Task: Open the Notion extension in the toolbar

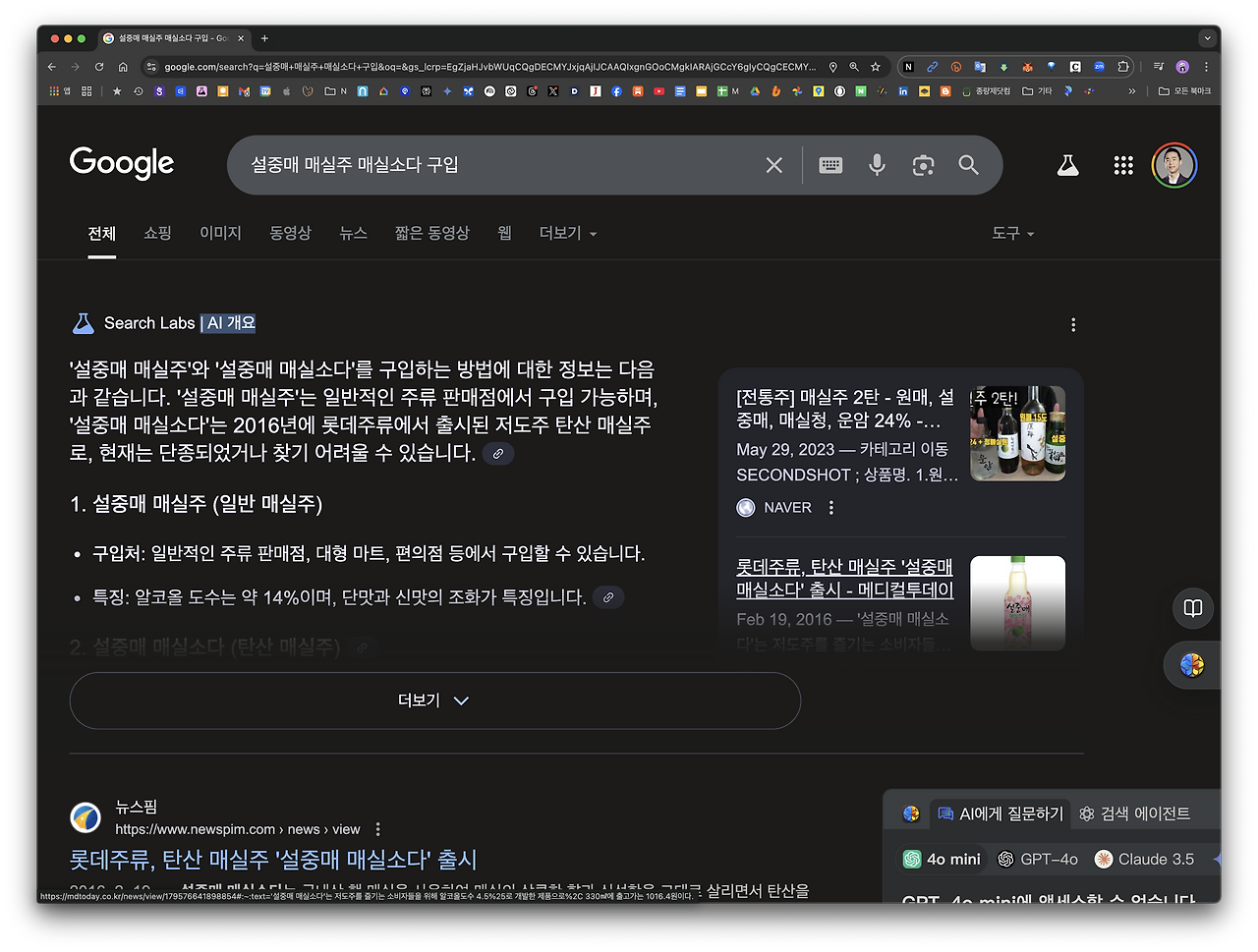Action: click(x=908, y=67)
